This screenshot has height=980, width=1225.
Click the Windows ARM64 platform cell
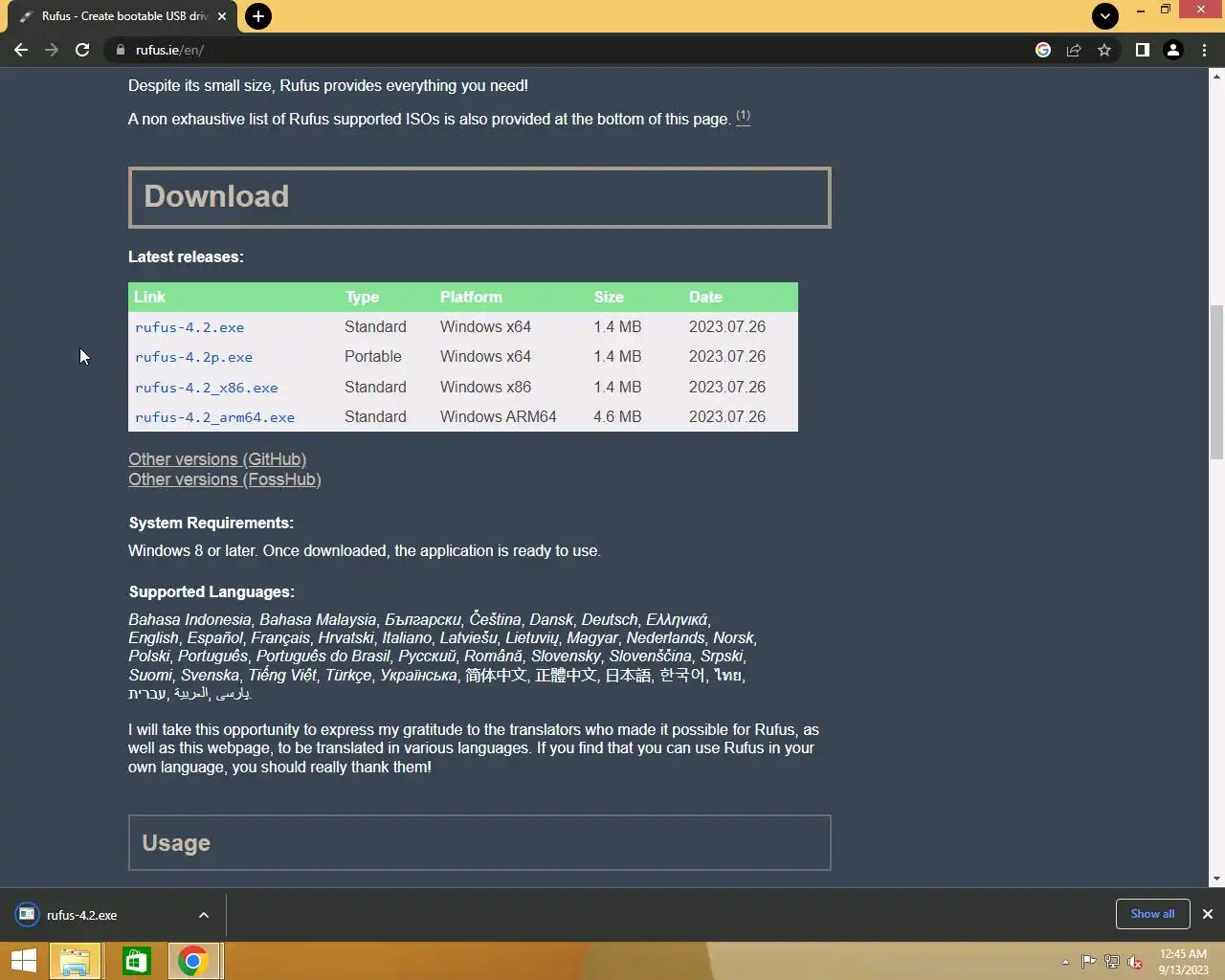498,416
